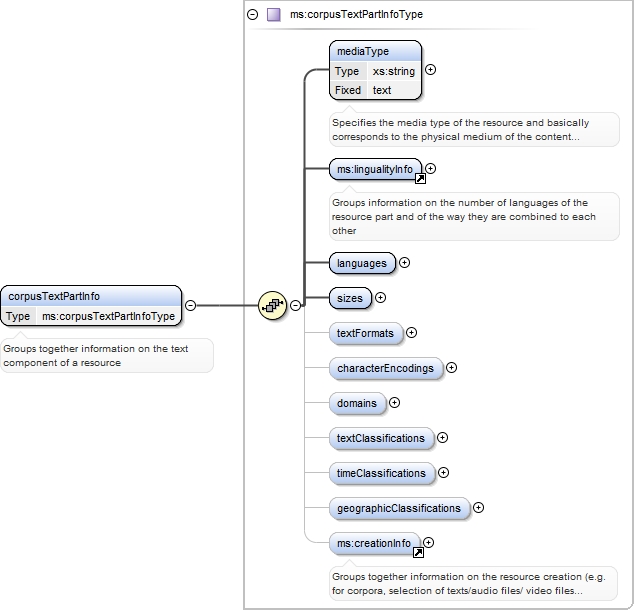Click the sequence compositor icon
Viewport: 635px width, 611px height.
point(271,305)
